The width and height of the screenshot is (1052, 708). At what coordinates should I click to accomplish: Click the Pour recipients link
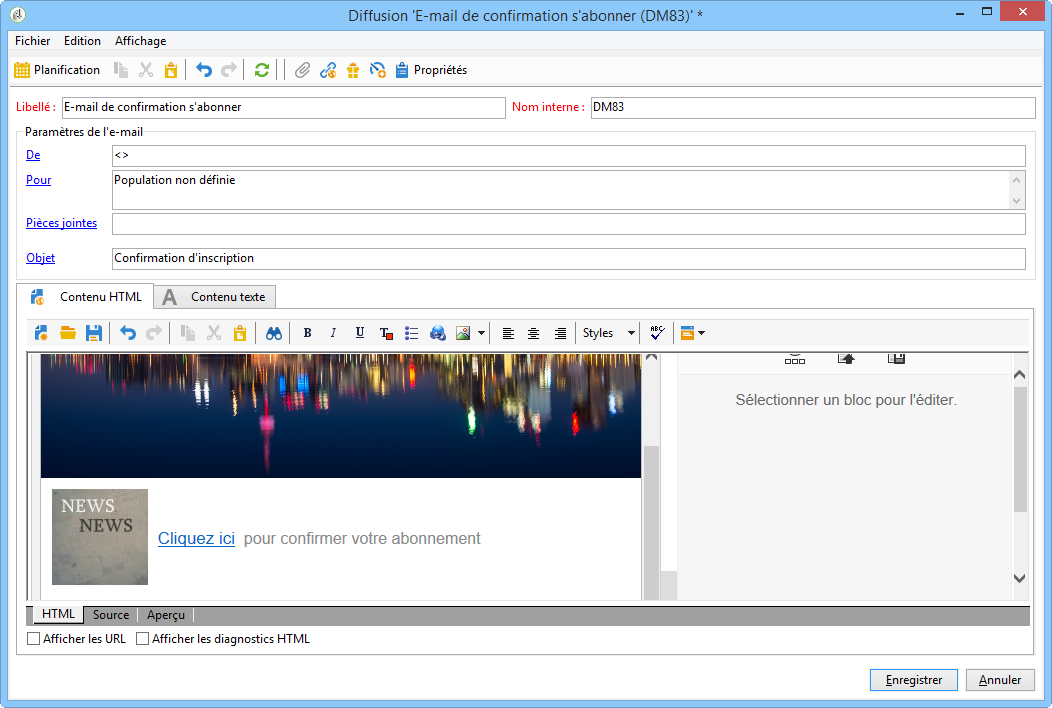(x=38, y=180)
